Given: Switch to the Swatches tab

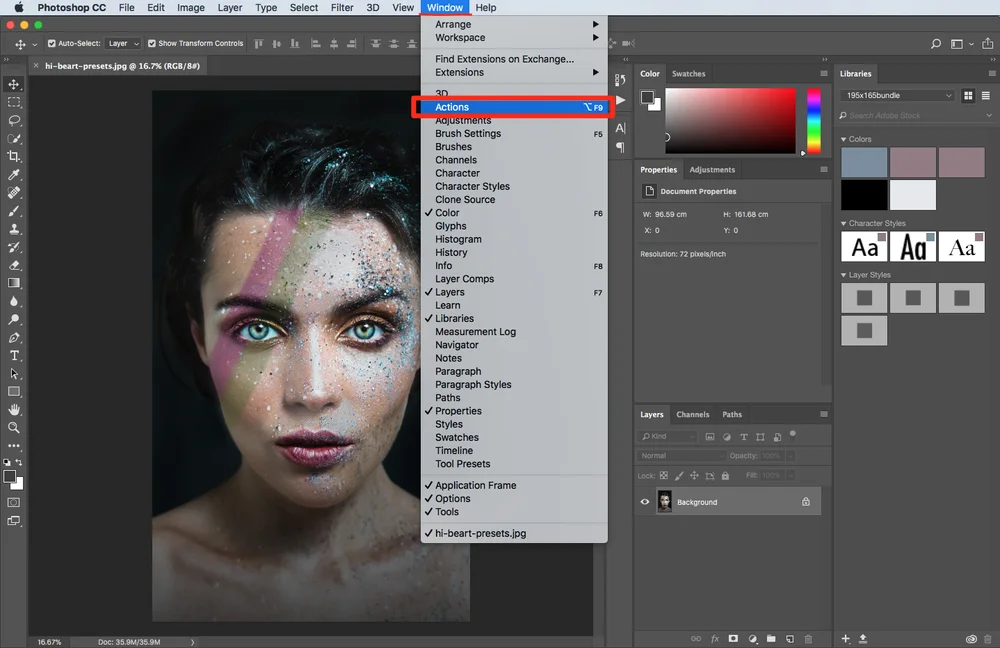Looking at the screenshot, I should [688, 74].
